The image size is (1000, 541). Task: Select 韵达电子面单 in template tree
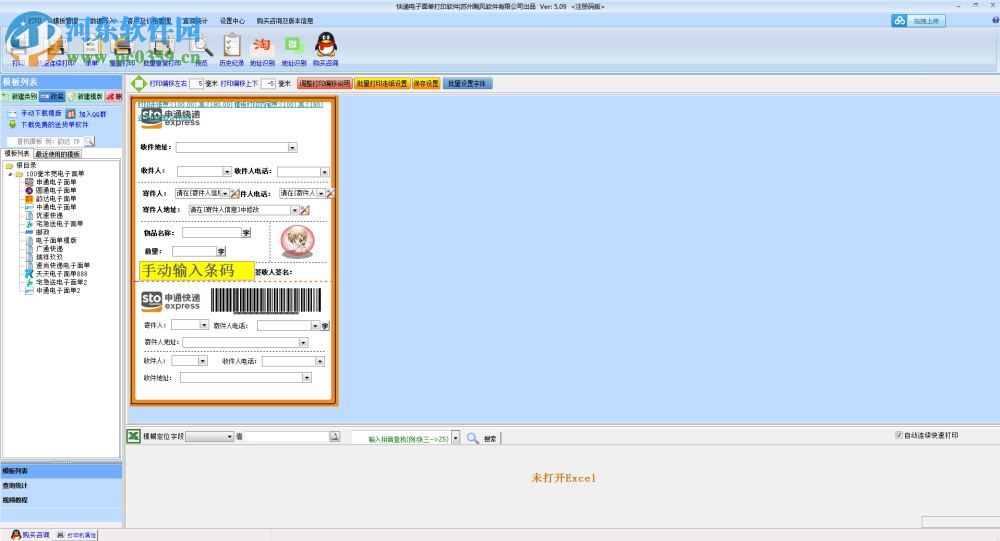point(55,198)
